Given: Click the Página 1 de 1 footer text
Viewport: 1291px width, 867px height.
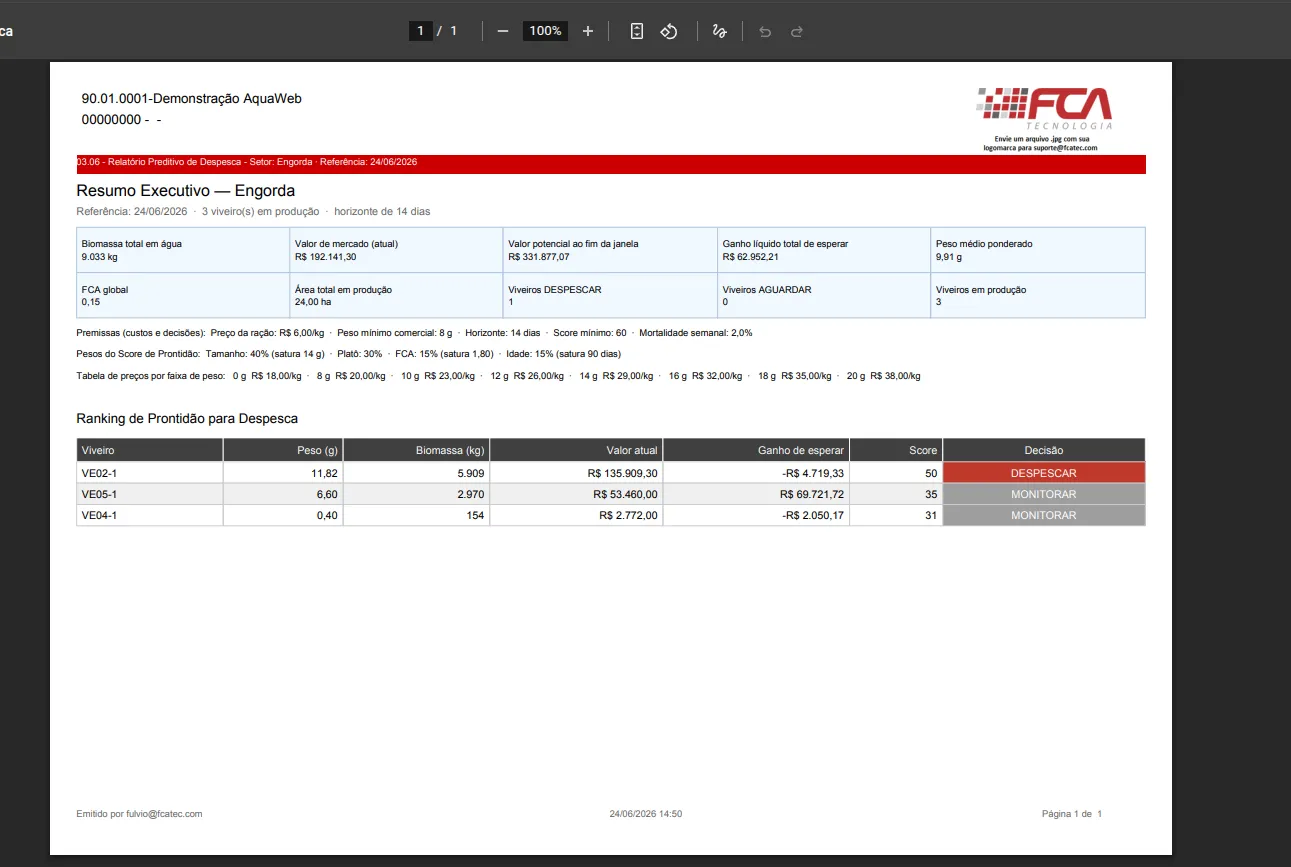Looking at the screenshot, I should click(1072, 814).
